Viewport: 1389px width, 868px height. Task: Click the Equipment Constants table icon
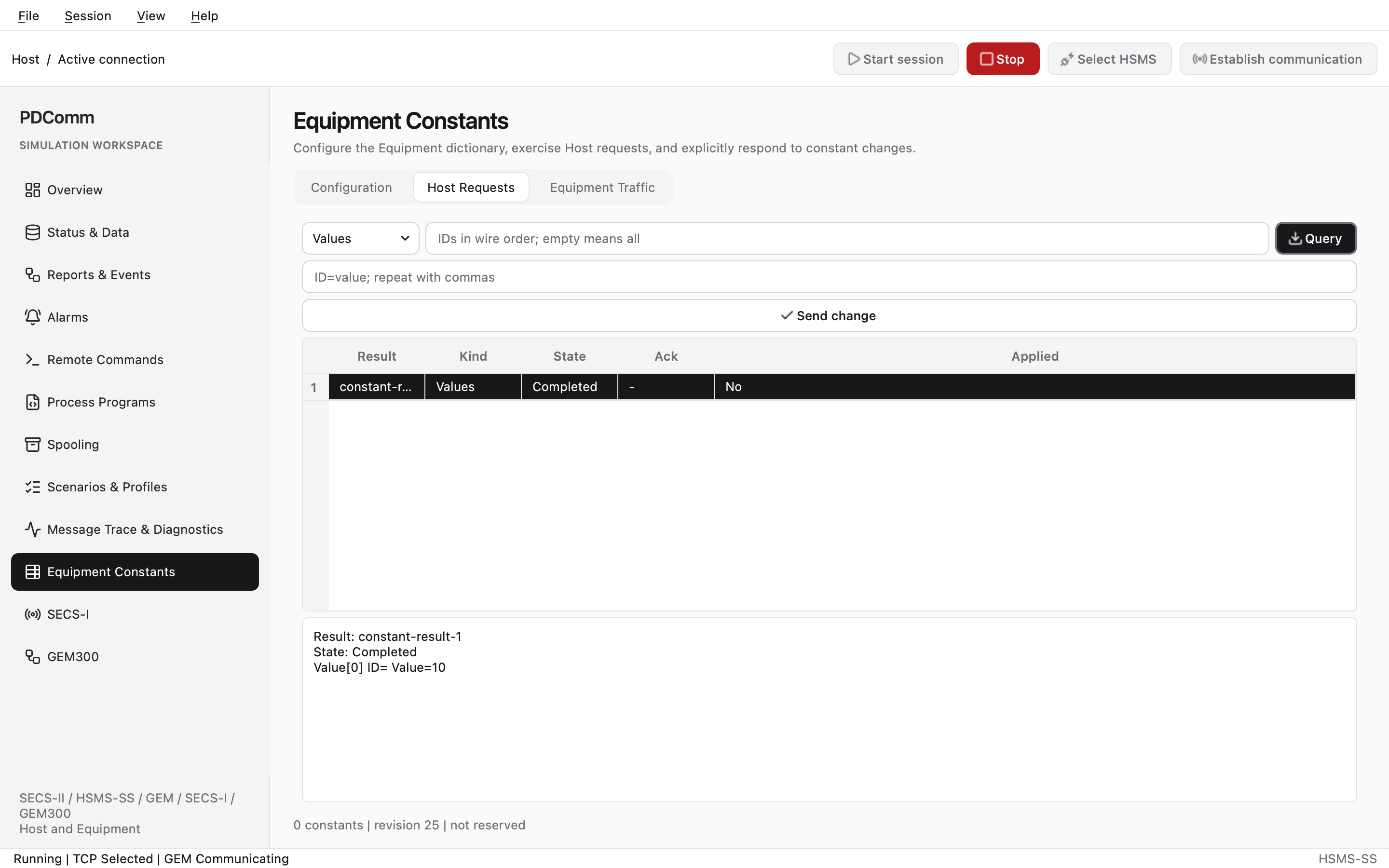click(x=33, y=572)
